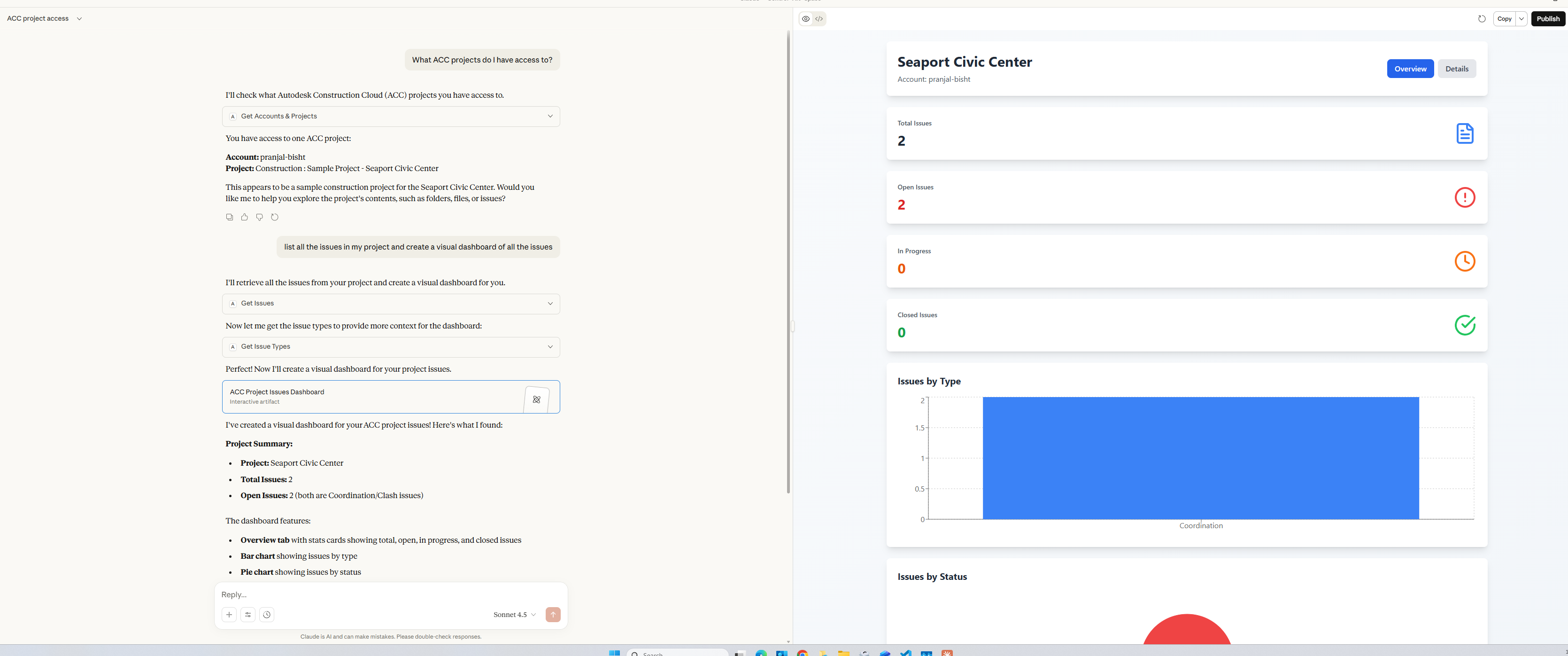Open the attachments plus menu in reply box
1568x656 pixels.
(x=229, y=615)
